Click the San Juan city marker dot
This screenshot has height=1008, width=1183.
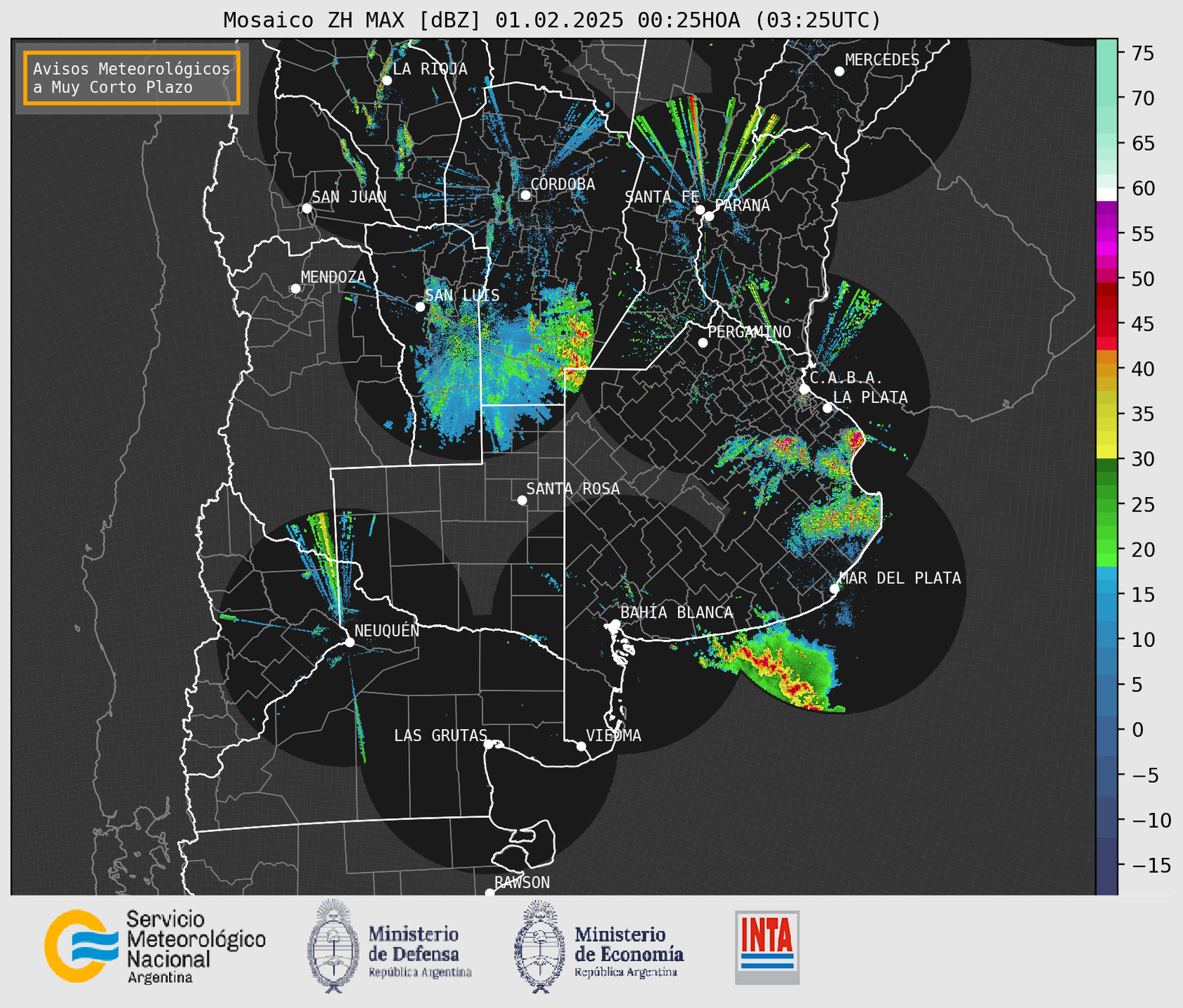[x=306, y=208]
